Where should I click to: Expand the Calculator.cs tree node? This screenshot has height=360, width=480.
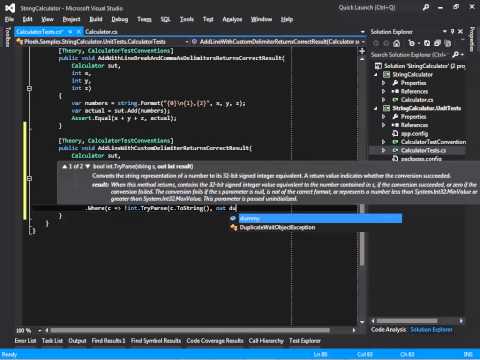coord(383,100)
